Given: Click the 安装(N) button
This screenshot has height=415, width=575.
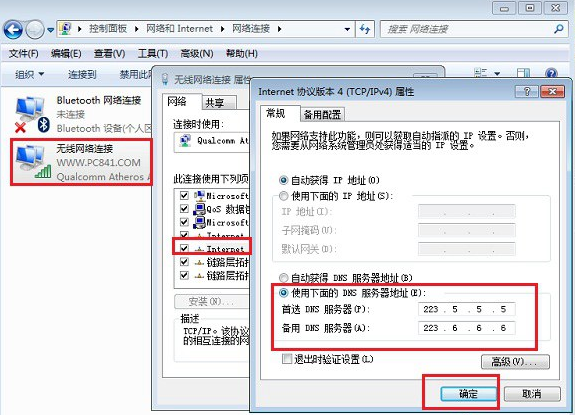Looking at the screenshot, I should 211,301.
